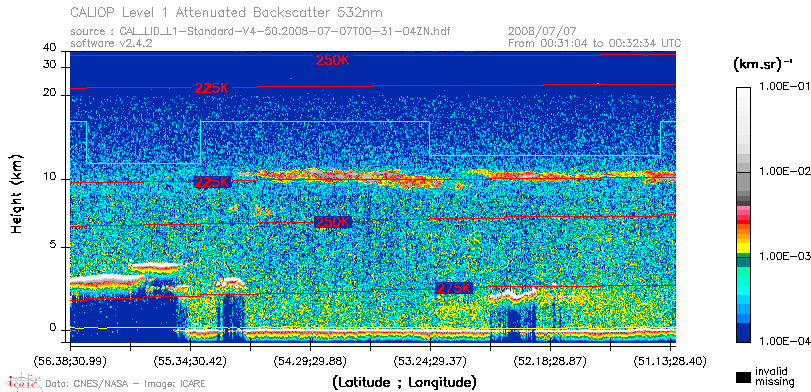
Task: Click the 'Data: CNES/NASA - Image: ICARE' credit
Action: click(126, 384)
